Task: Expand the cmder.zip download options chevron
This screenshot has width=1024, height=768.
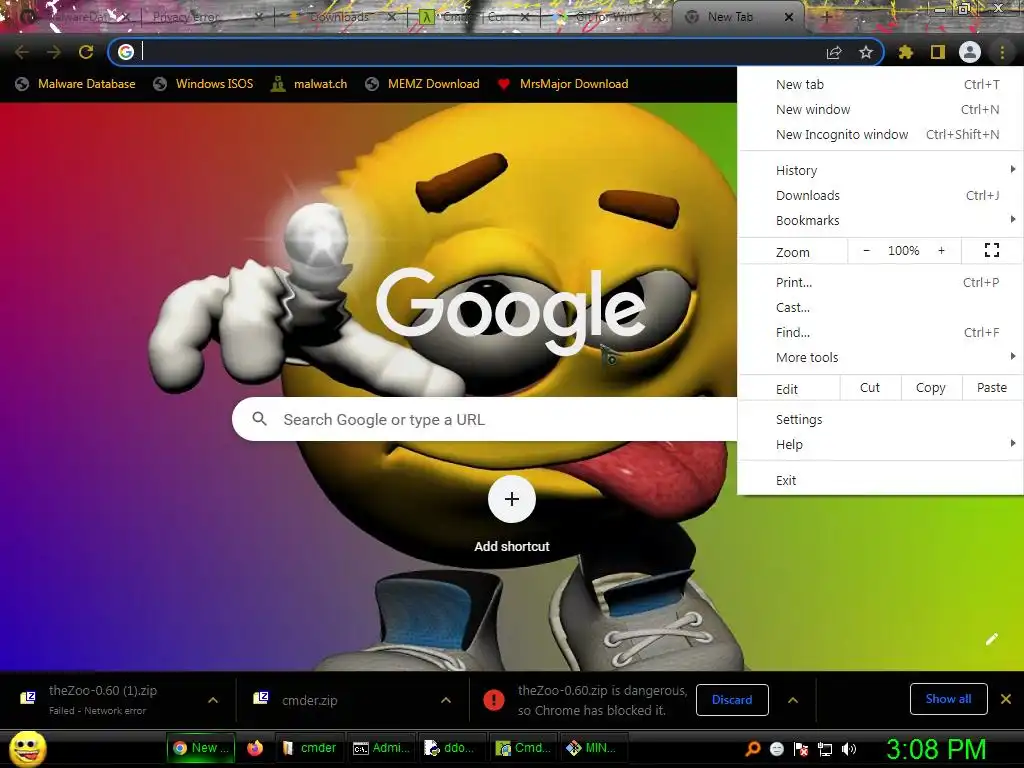Action: tap(446, 700)
